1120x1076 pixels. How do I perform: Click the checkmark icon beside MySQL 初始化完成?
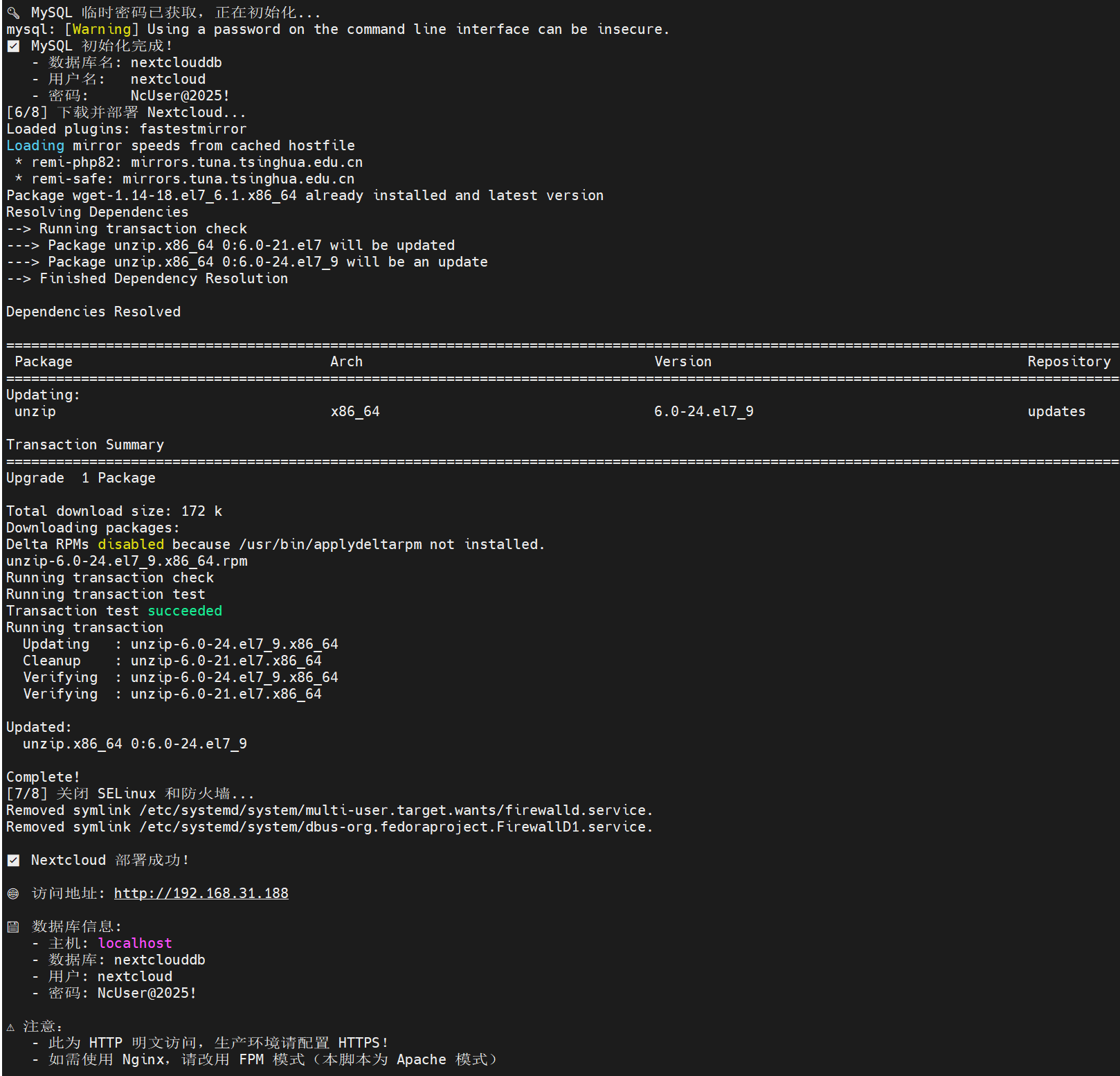[13, 46]
